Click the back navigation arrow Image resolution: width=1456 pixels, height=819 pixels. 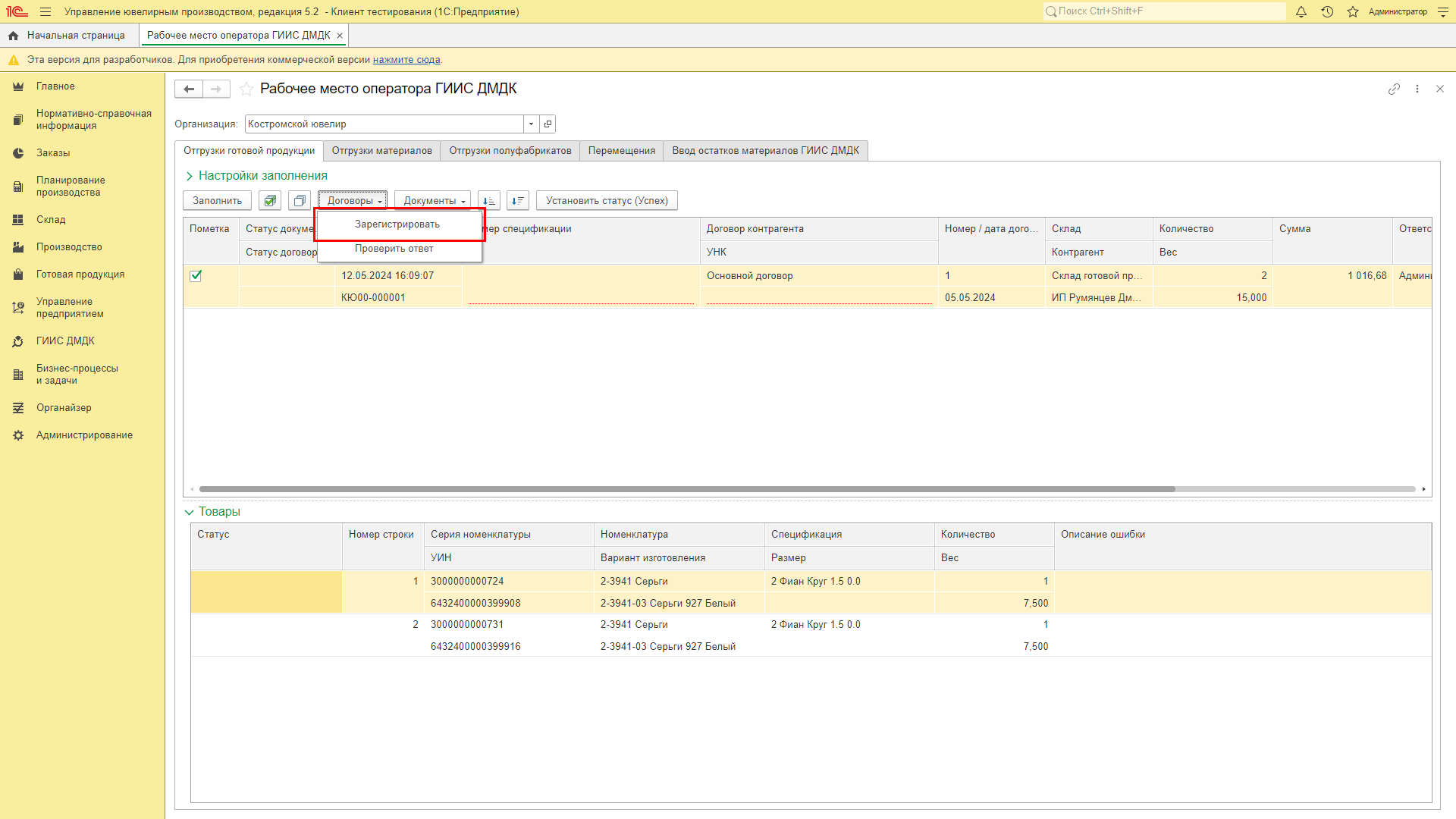189,89
